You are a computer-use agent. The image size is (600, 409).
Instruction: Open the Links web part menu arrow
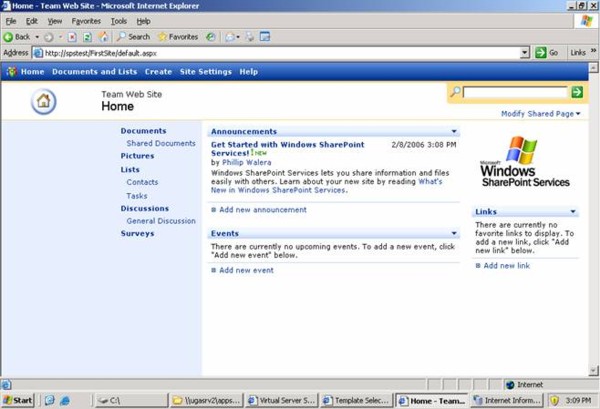pyautogui.click(x=573, y=211)
